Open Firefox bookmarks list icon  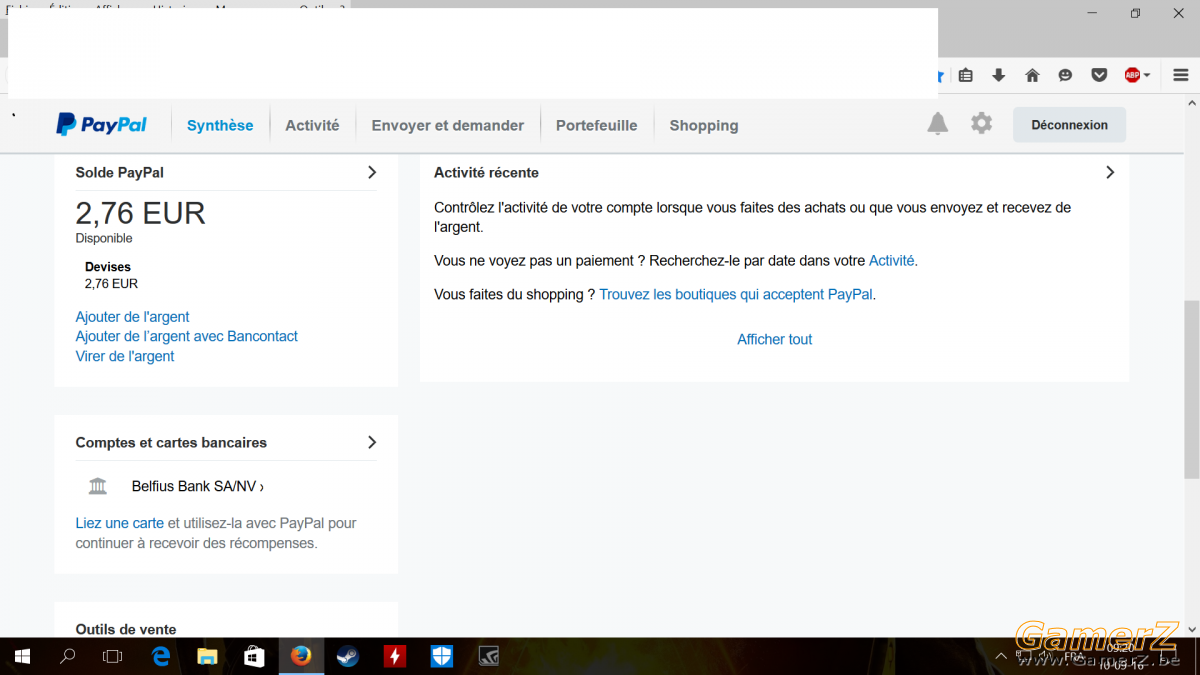pos(965,75)
